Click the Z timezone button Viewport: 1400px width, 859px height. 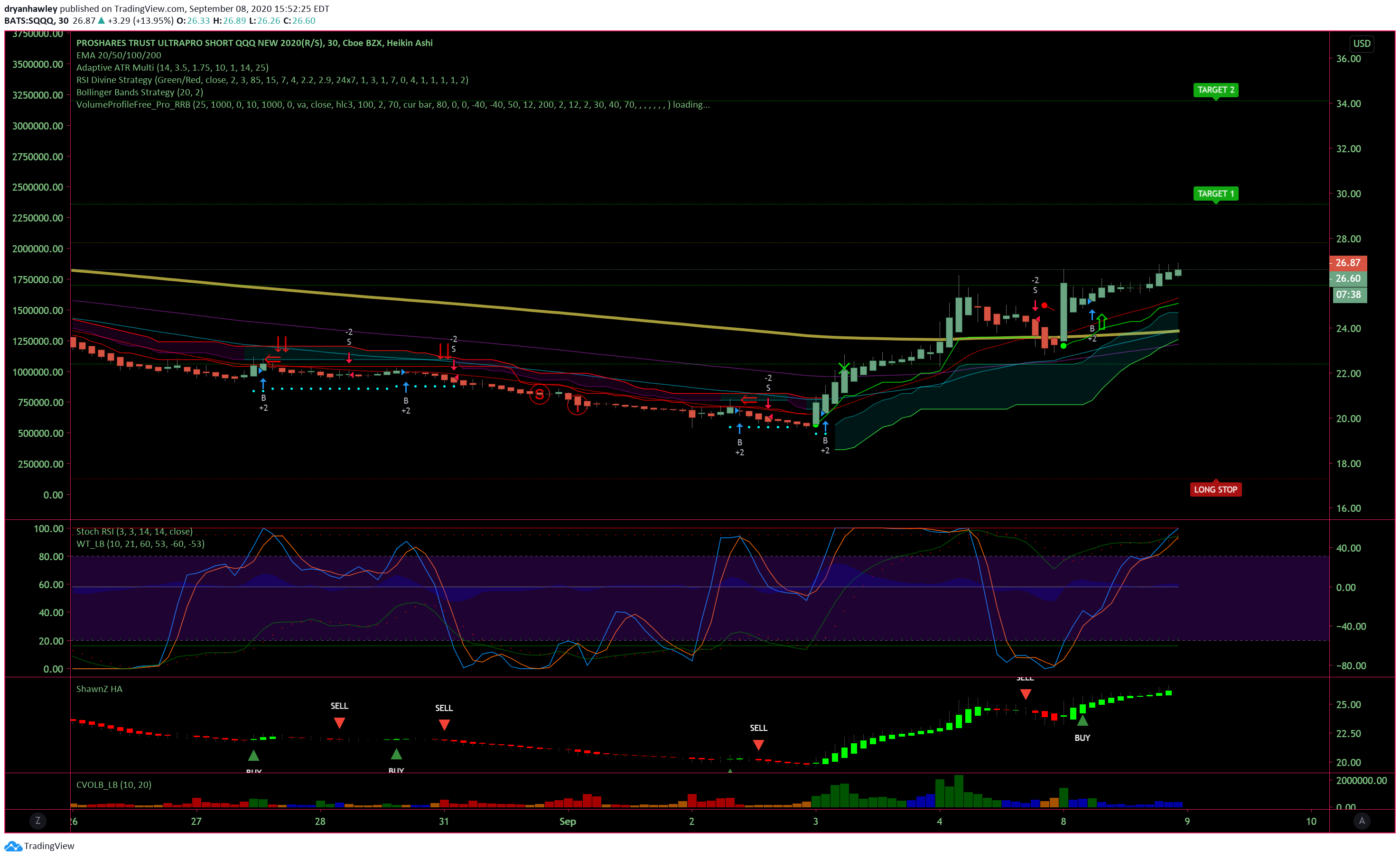37,821
